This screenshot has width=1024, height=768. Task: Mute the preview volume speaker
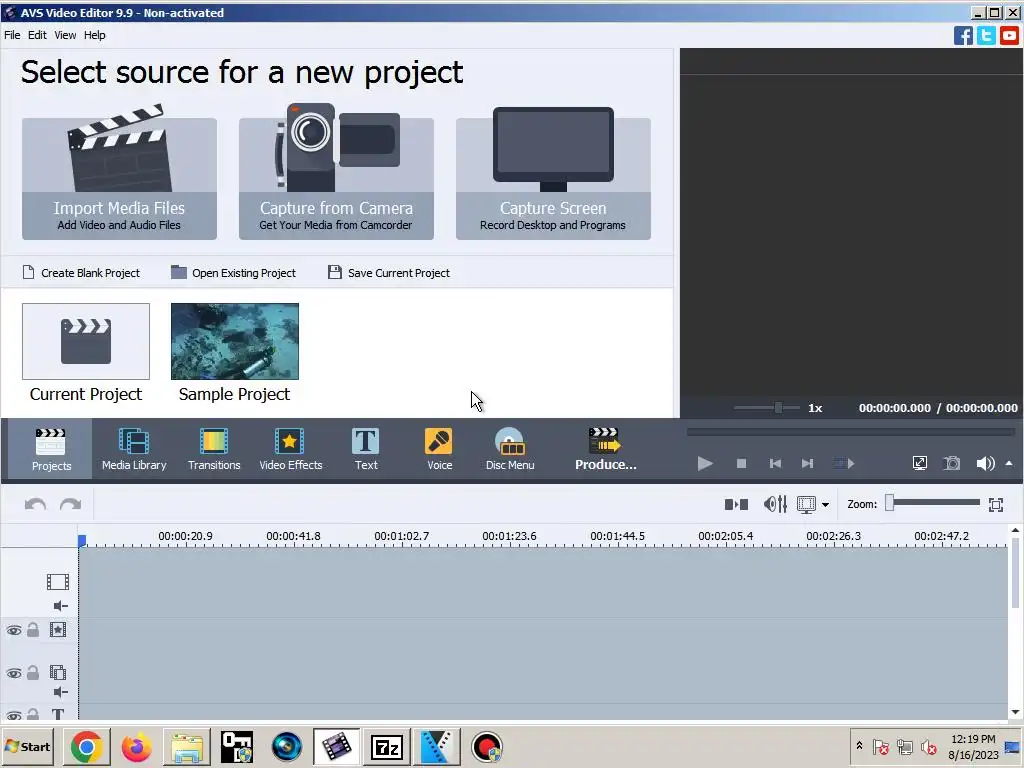point(985,464)
